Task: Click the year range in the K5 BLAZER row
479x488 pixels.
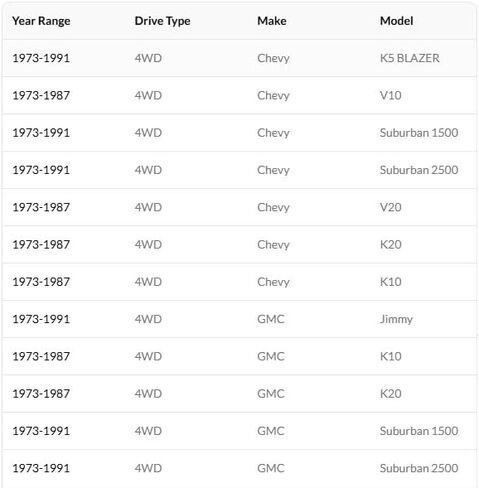Action: coord(41,58)
